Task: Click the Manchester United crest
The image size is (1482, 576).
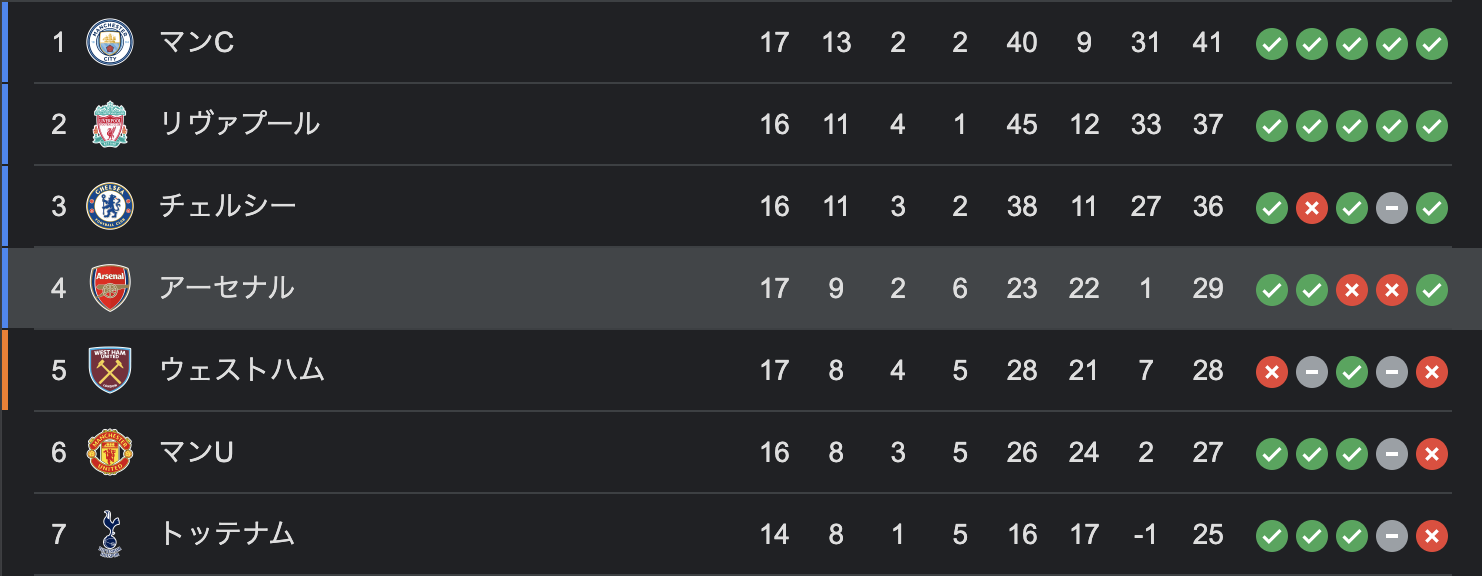Action: coord(110,452)
